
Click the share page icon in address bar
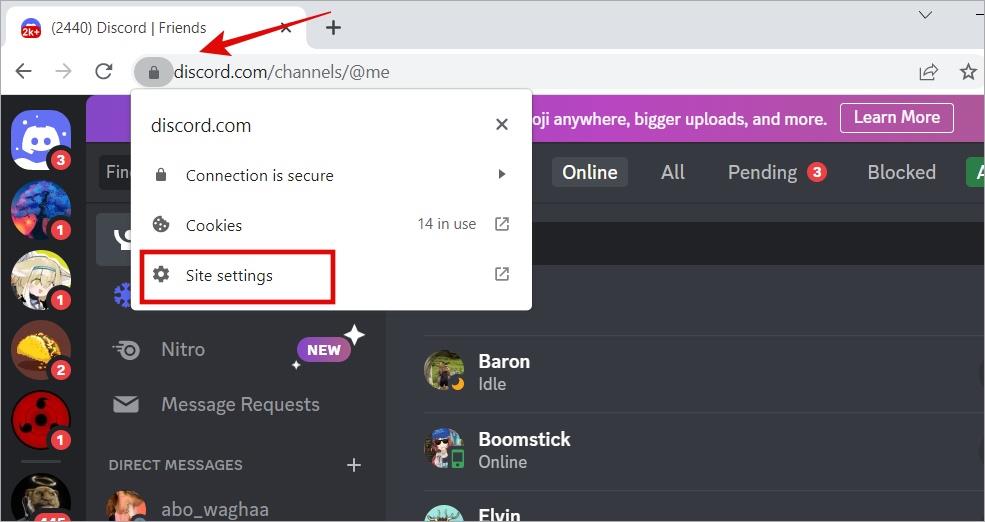pyautogui.click(x=928, y=72)
